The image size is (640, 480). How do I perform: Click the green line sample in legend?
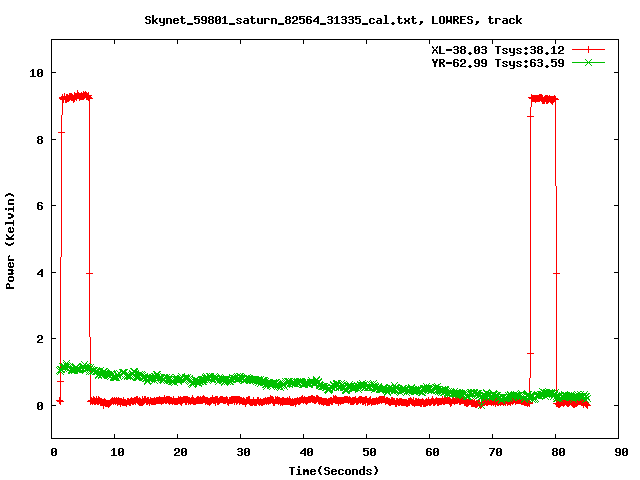(588, 63)
